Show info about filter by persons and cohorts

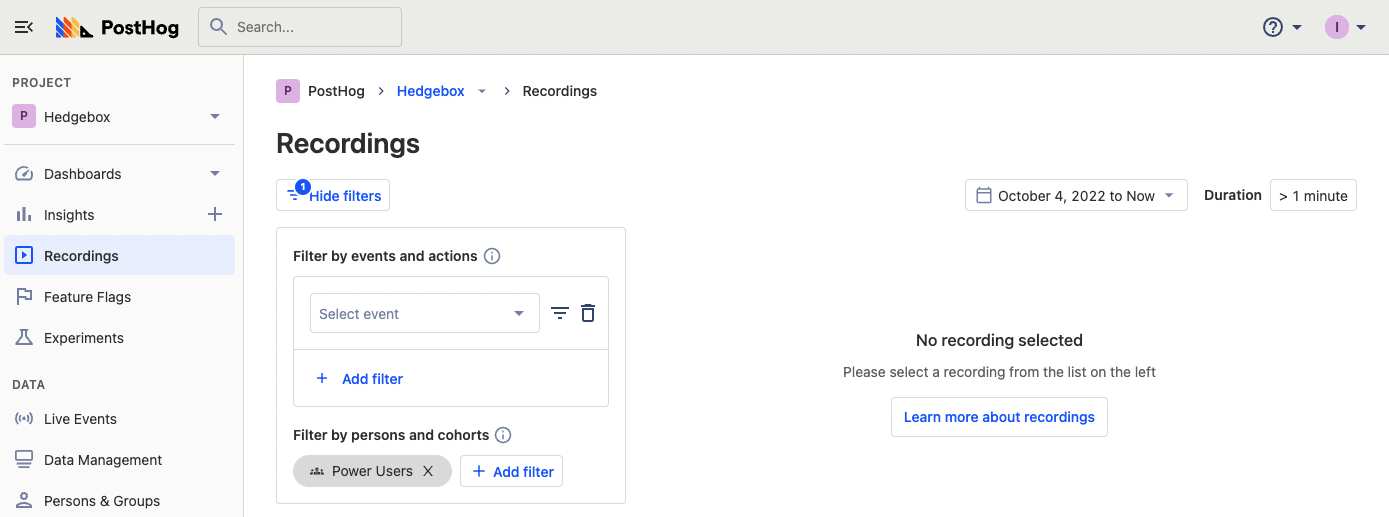504,435
